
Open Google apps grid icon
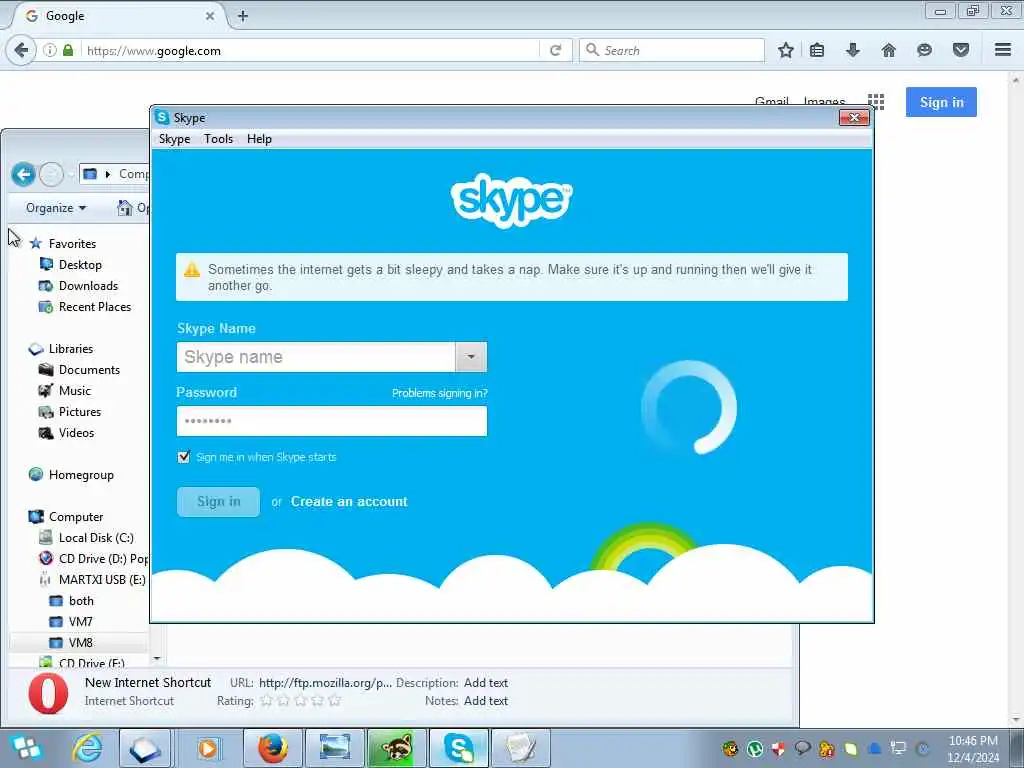click(876, 101)
